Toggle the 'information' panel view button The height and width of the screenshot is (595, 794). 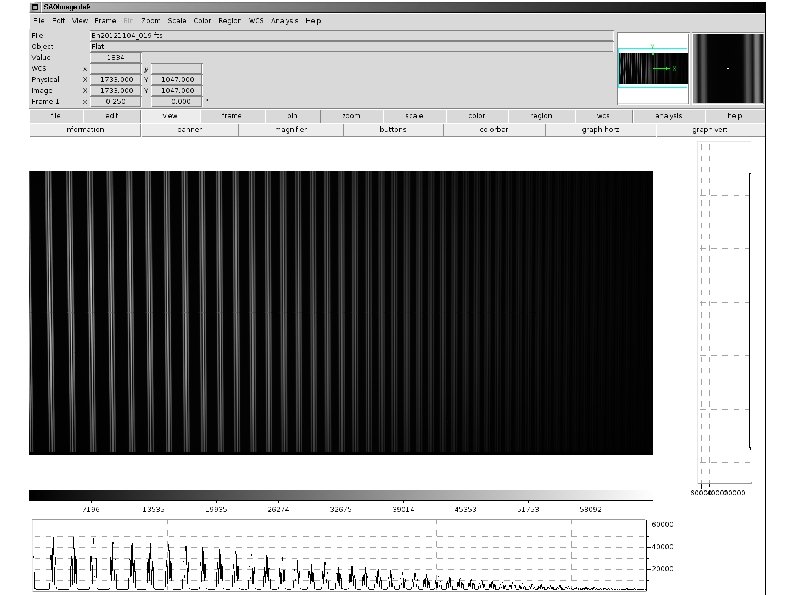pyautogui.click(x=85, y=130)
